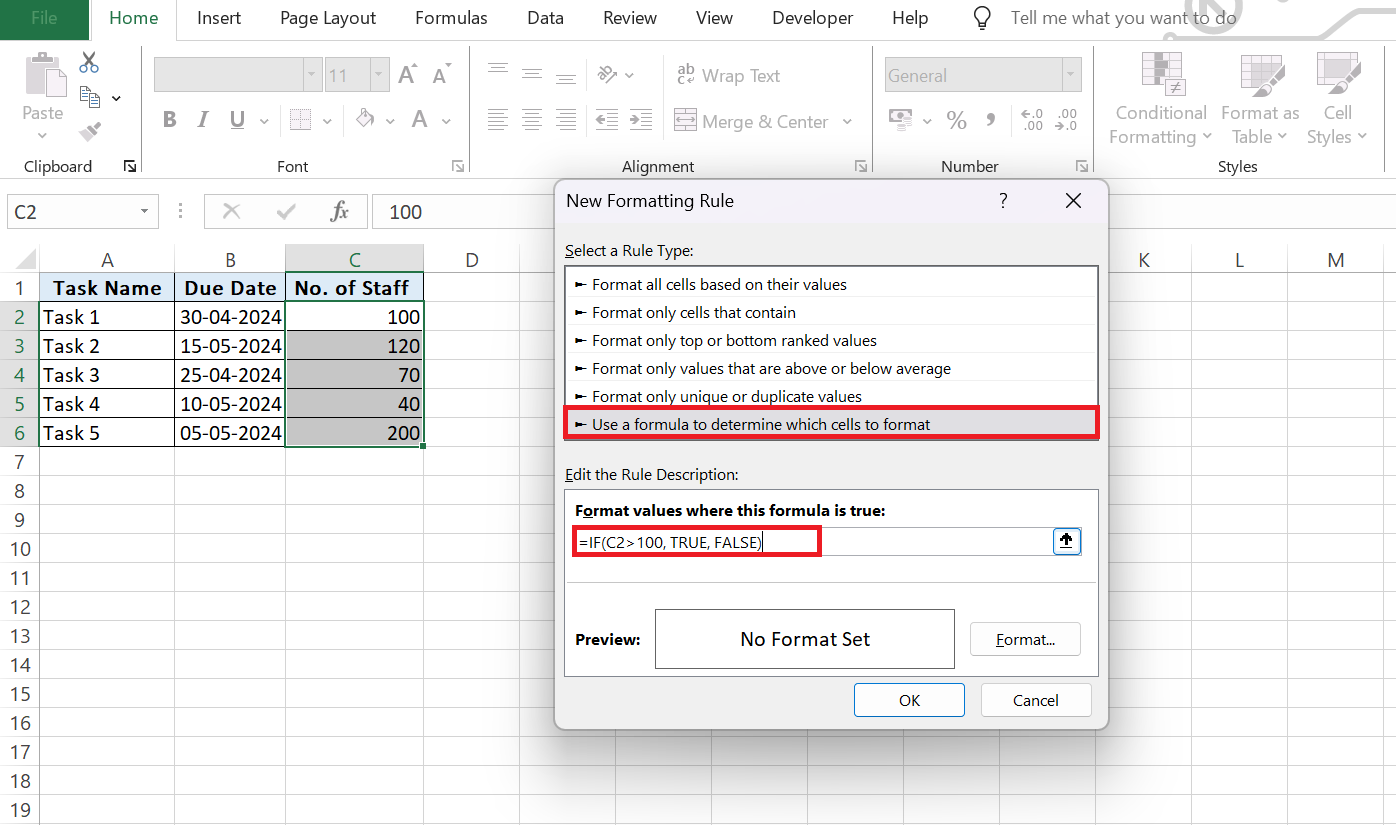This screenshot has height=825, width=1396.
Task: Switch to the Formulas tab
Action: pyautogui.click(x=451, y=18)
